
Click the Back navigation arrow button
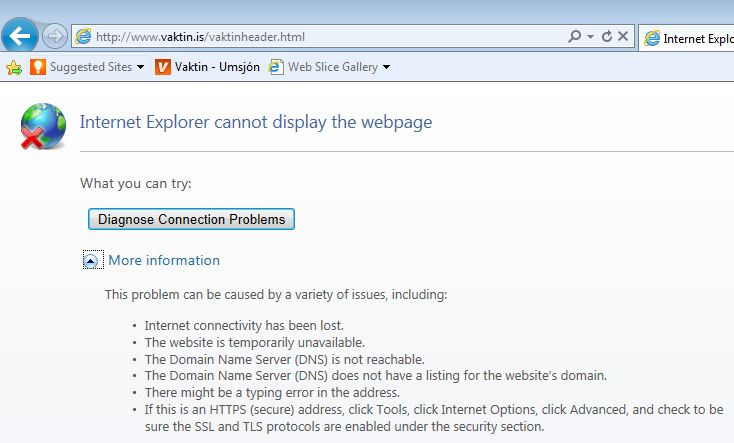point(20,36)
